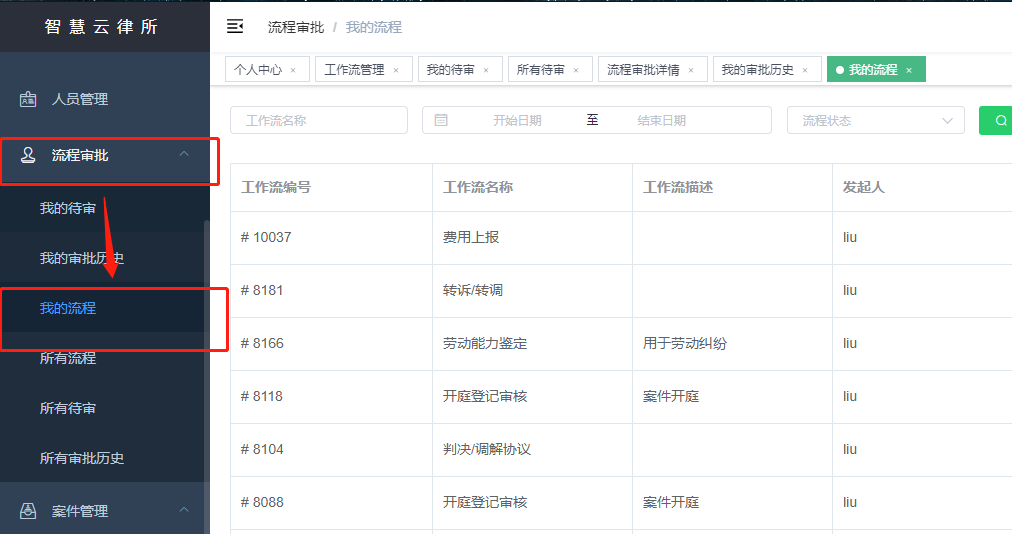Select row number # 8088
Screen dimensions: 1012x534
[x=262, y=502]
